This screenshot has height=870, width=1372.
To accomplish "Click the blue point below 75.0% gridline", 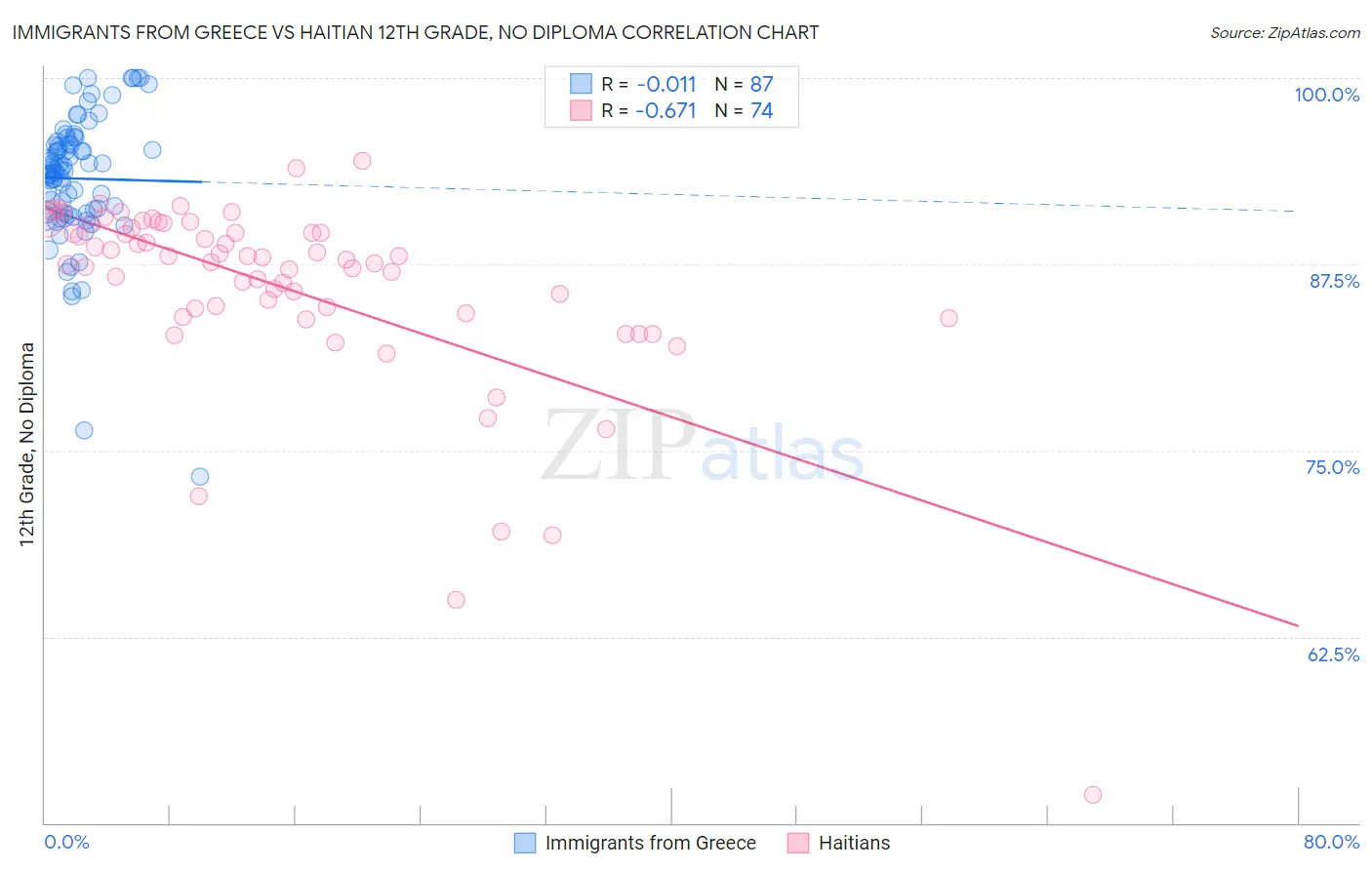I will click(200, 476).
